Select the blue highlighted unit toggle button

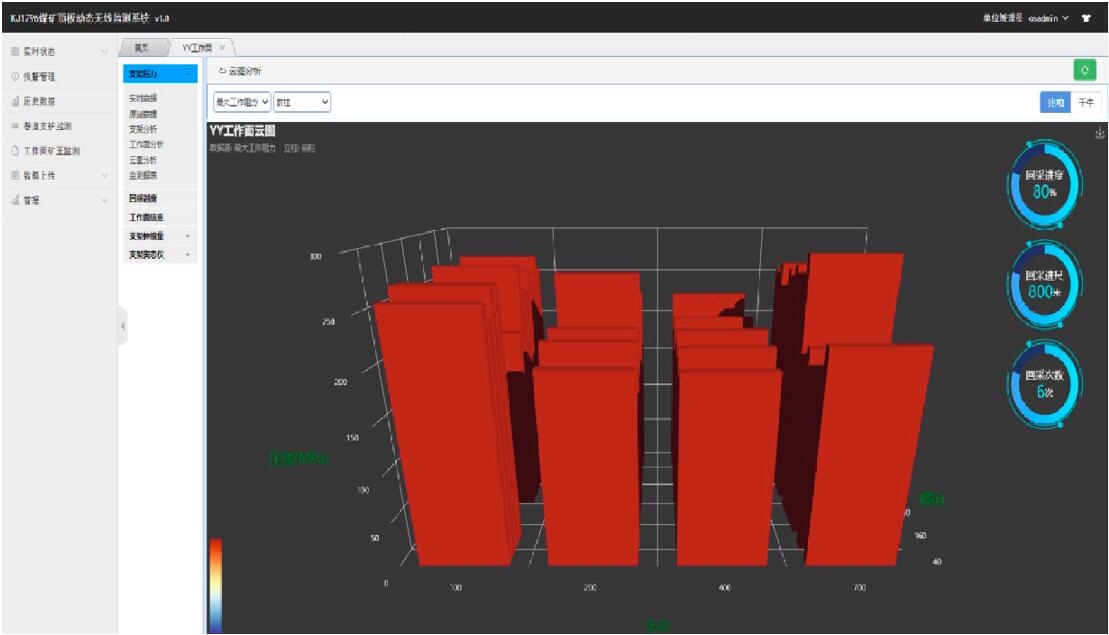[1055, 103]
